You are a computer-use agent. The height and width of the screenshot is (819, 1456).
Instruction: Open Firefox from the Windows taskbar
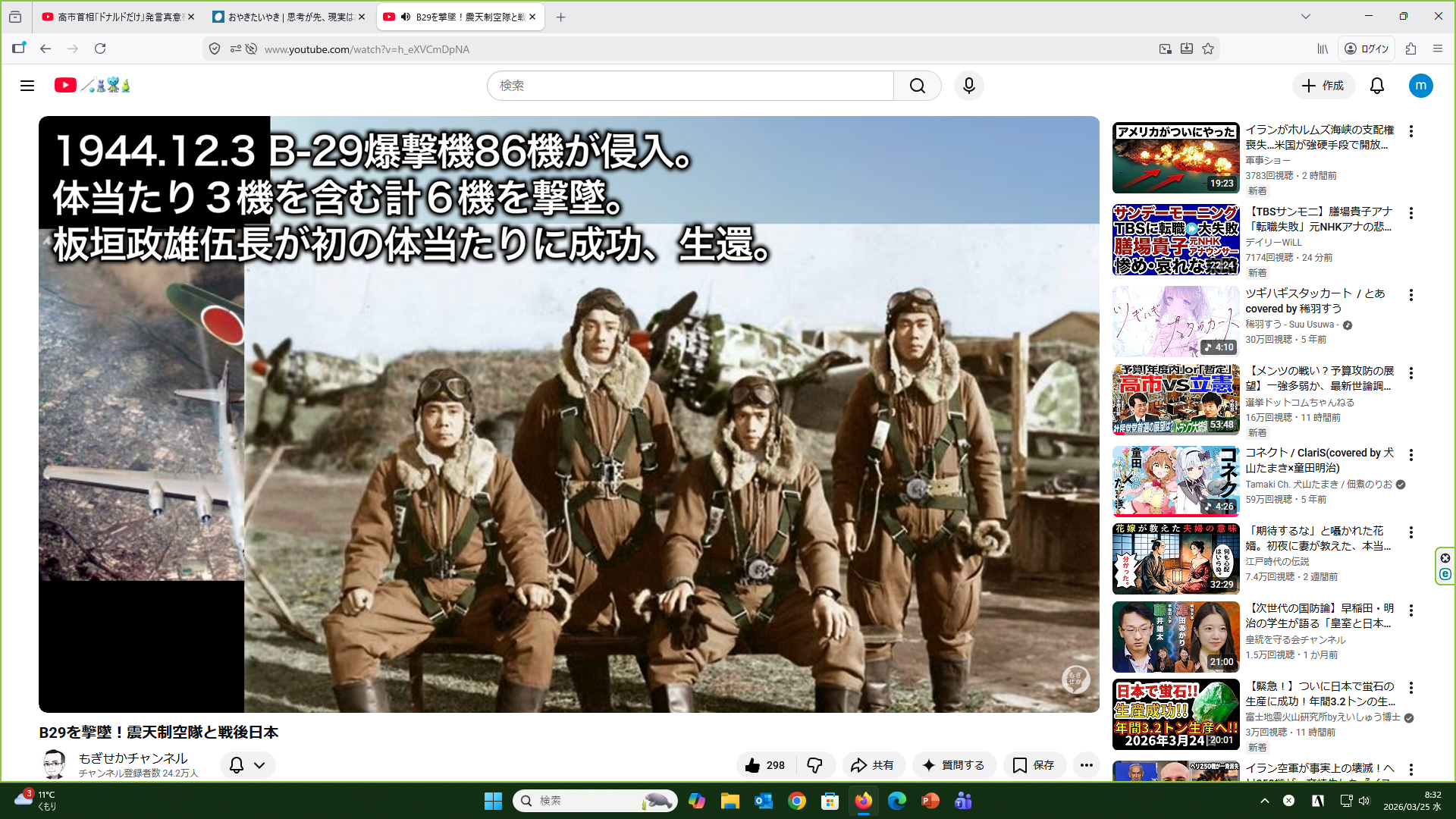click(863, 801)
